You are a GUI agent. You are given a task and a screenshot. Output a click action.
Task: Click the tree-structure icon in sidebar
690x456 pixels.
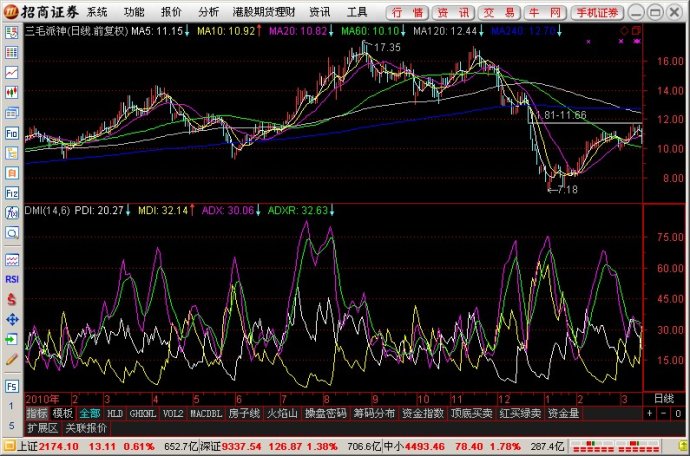11,153
